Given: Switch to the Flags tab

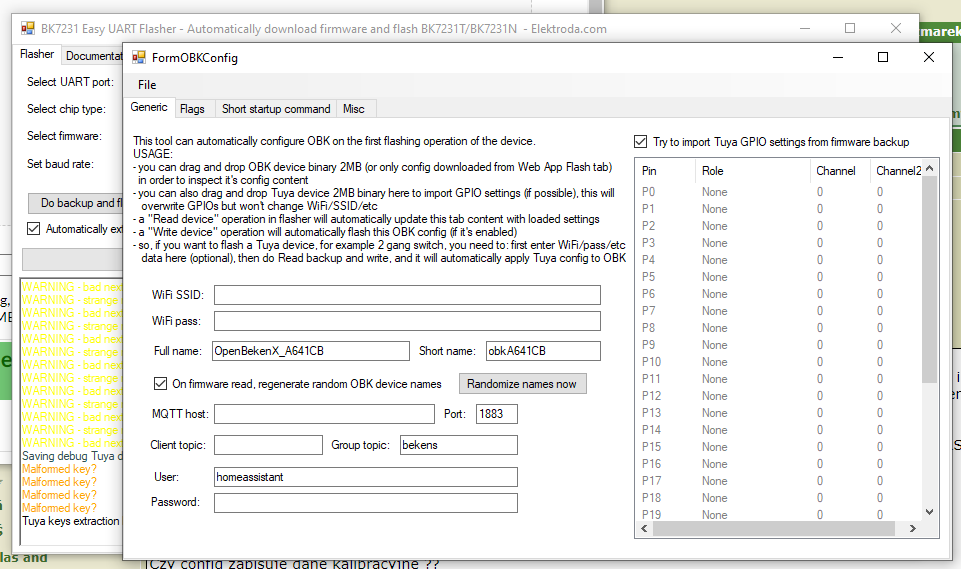Looking at the screenshot, I should point(192,109).
